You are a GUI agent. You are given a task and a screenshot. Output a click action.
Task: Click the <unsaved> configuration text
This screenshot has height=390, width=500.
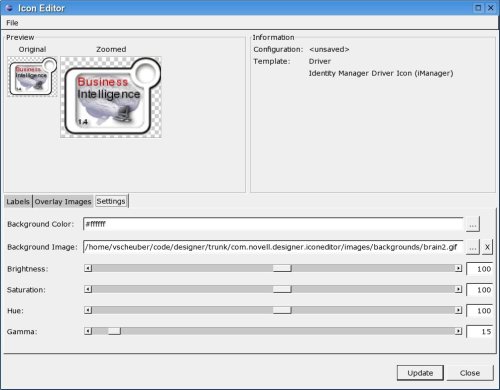(x=329, y=49)
